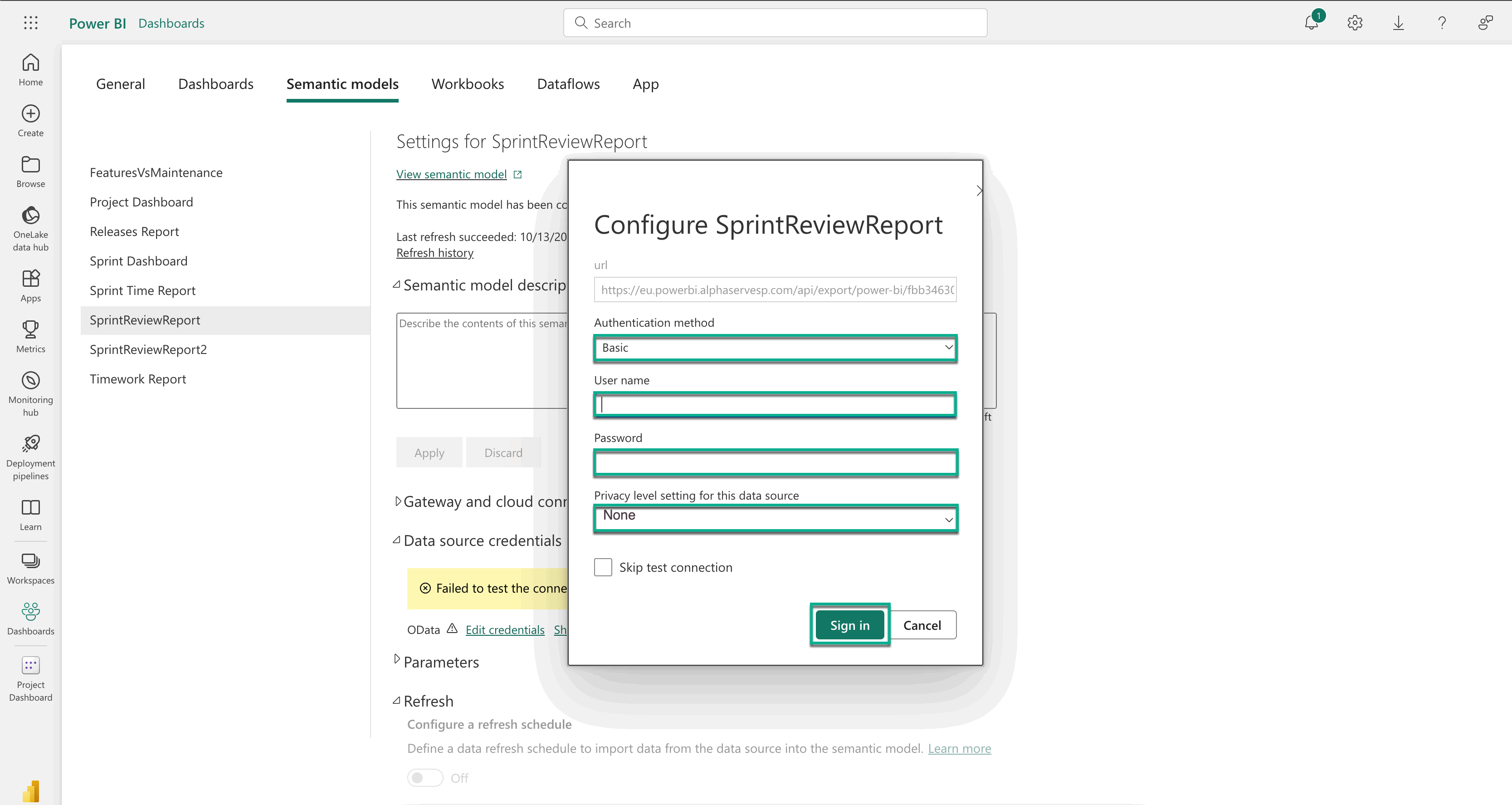Enable Skip test connection

pyautogui.click(x=603, y=567)
